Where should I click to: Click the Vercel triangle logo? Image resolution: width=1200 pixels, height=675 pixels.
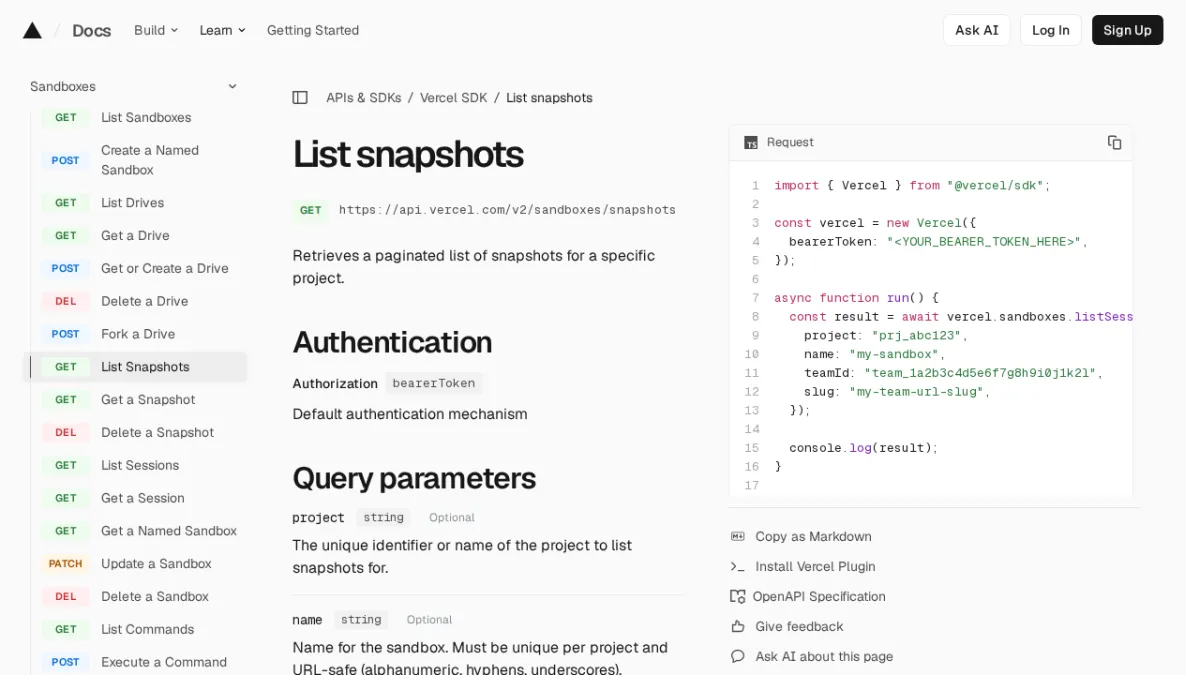pyautogui.click(x=32, y=30)
